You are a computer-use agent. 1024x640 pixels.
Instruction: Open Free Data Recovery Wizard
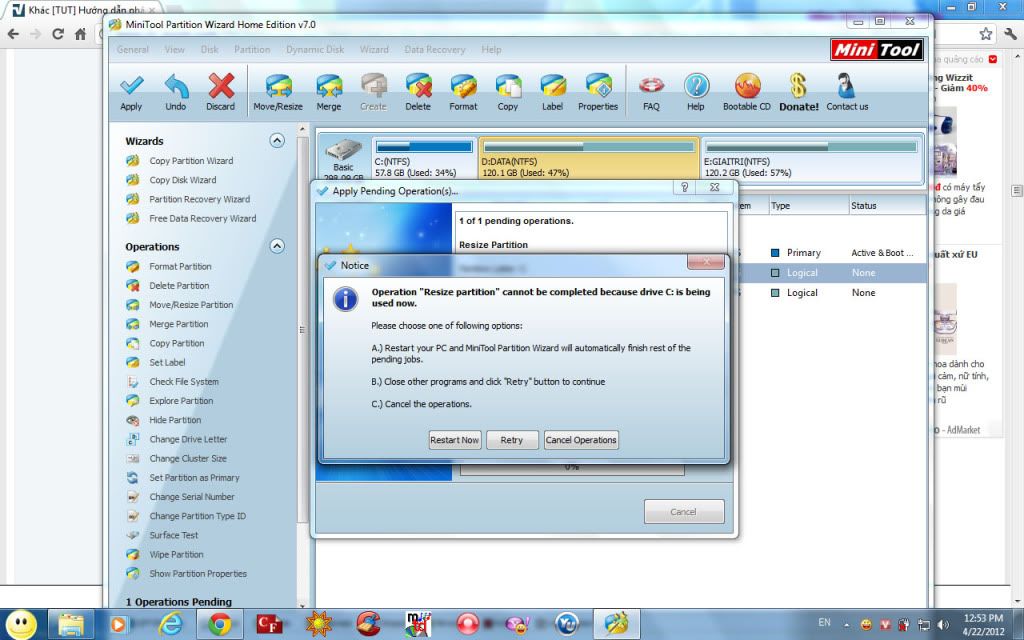(x=202, y=218)
